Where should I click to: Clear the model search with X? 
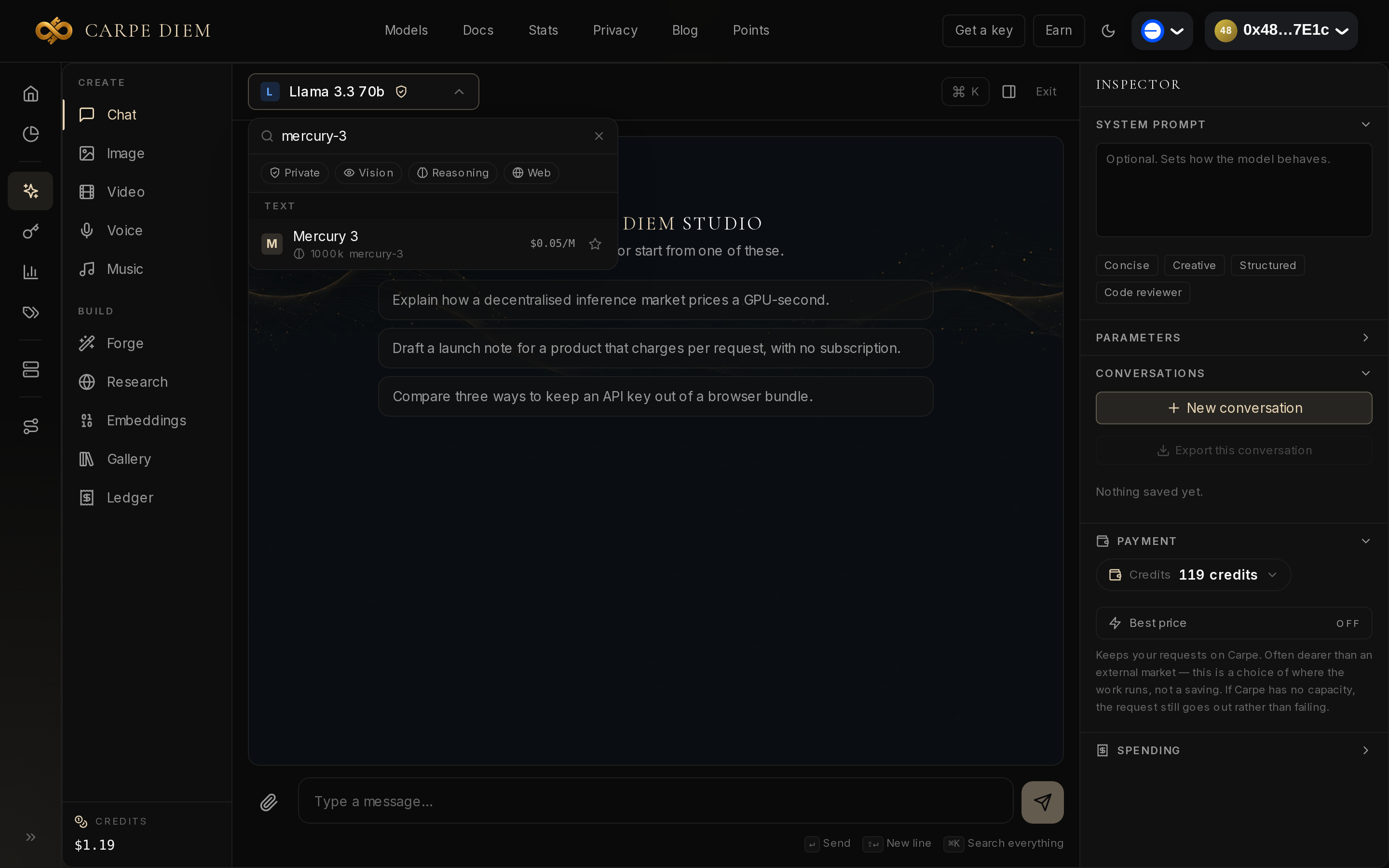599,136
